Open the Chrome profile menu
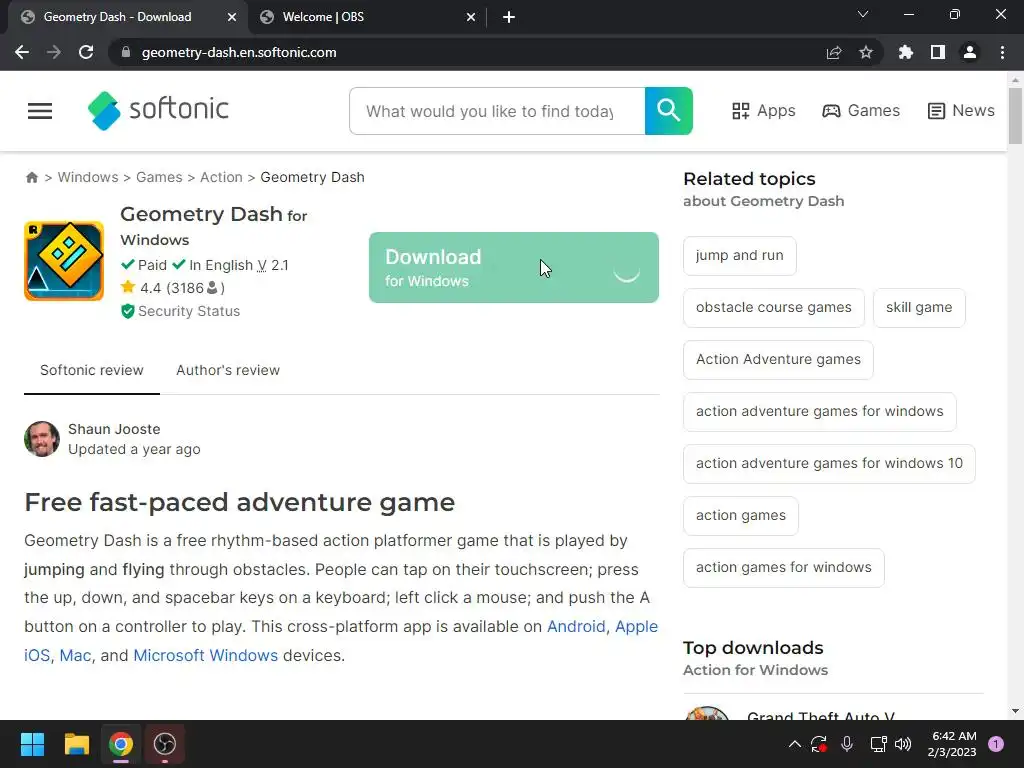The width and height of the screenshot is (1024, 768). click(x=970, y=52)
